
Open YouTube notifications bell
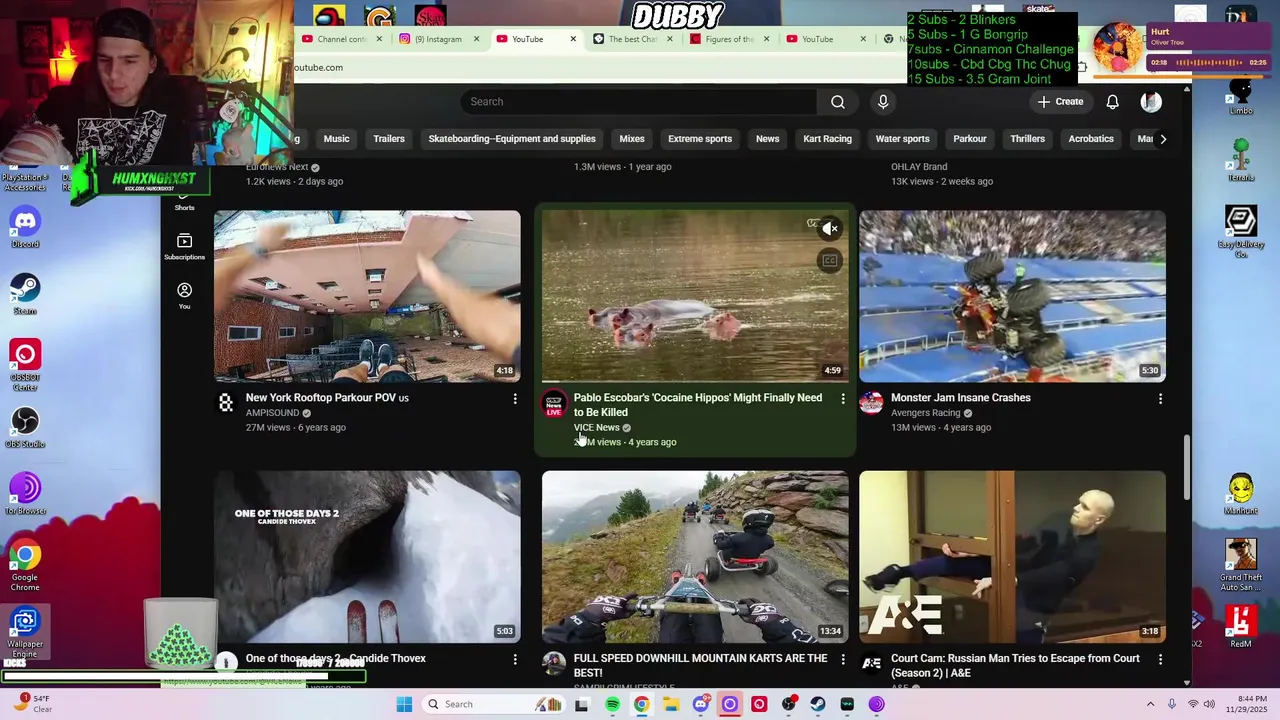[1112, 102]
